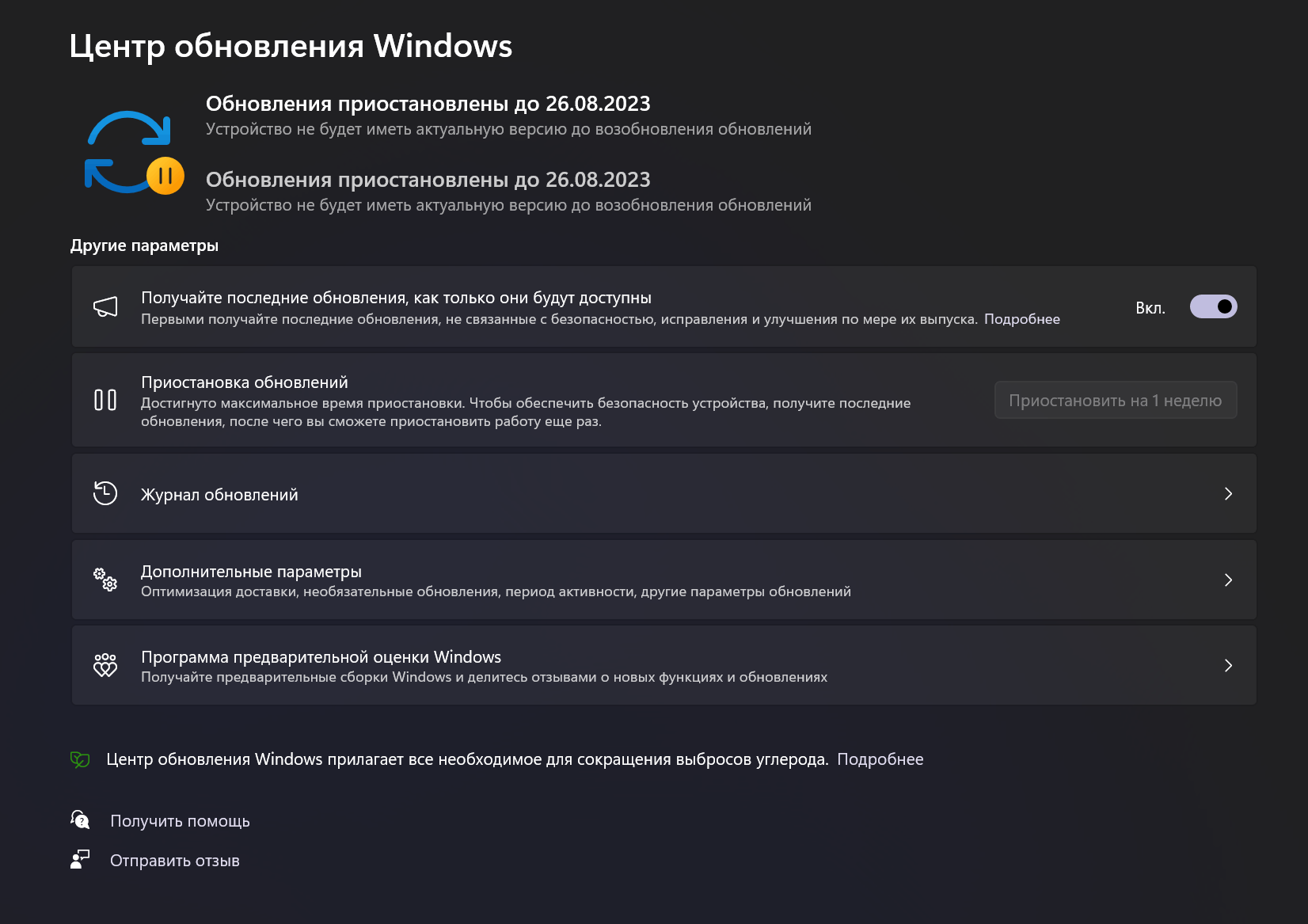Click the help headset icon
The height and width of the screenshot is (924, 1308).
tap(80, 819)
